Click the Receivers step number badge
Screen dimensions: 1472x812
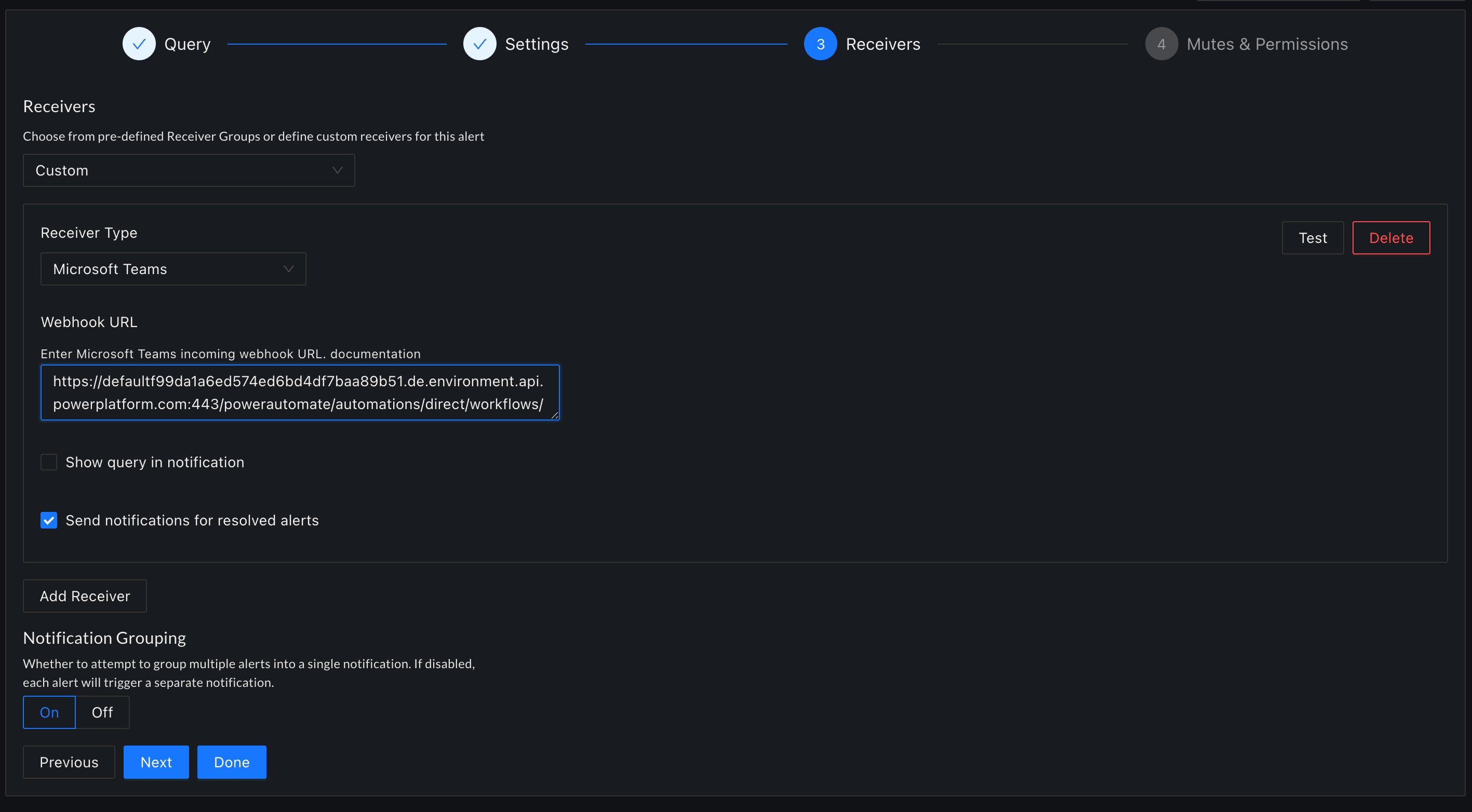coord(821,44)
